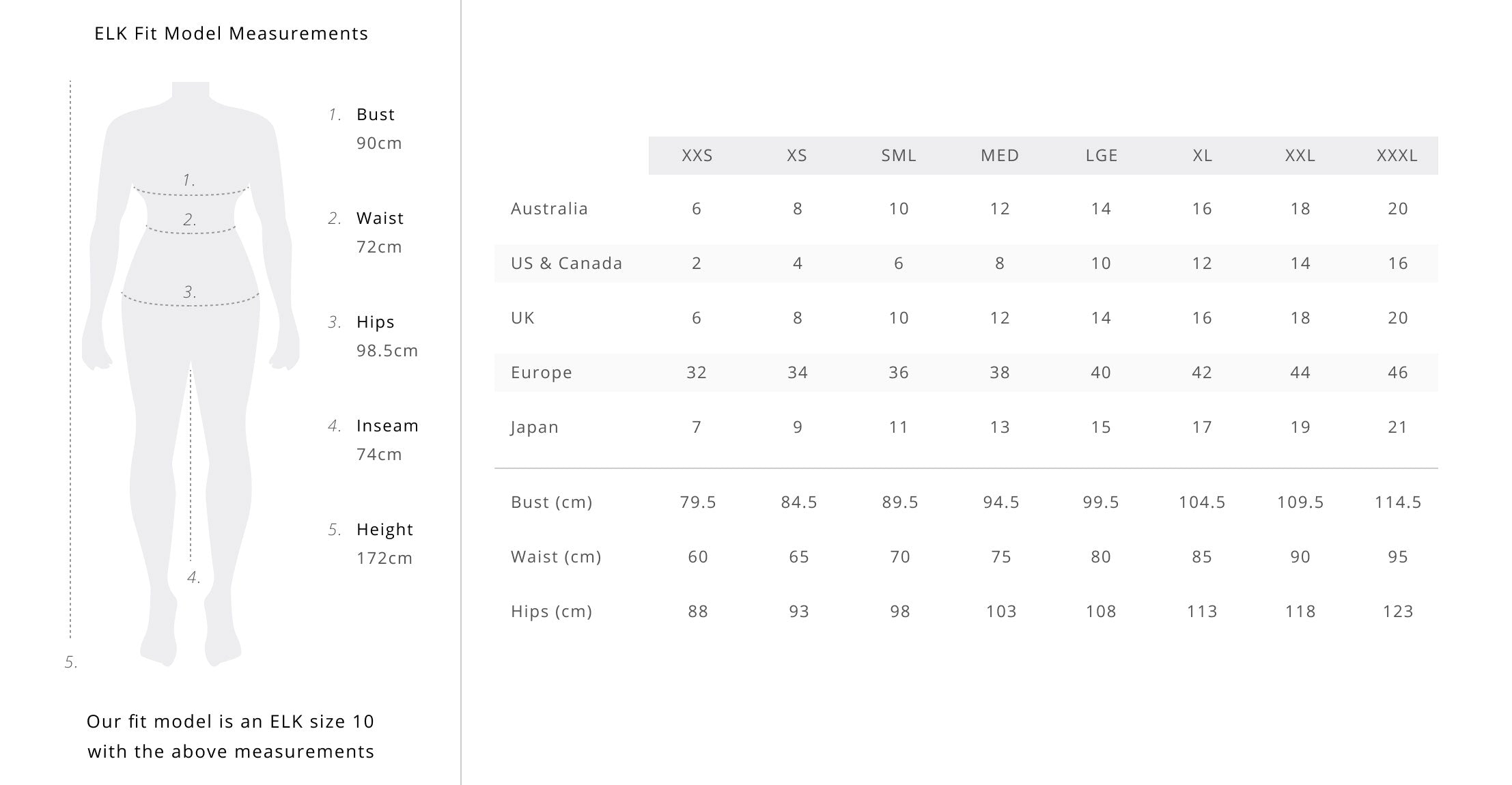
Task: Click the US & Canada row label
Action: (566, 263)
